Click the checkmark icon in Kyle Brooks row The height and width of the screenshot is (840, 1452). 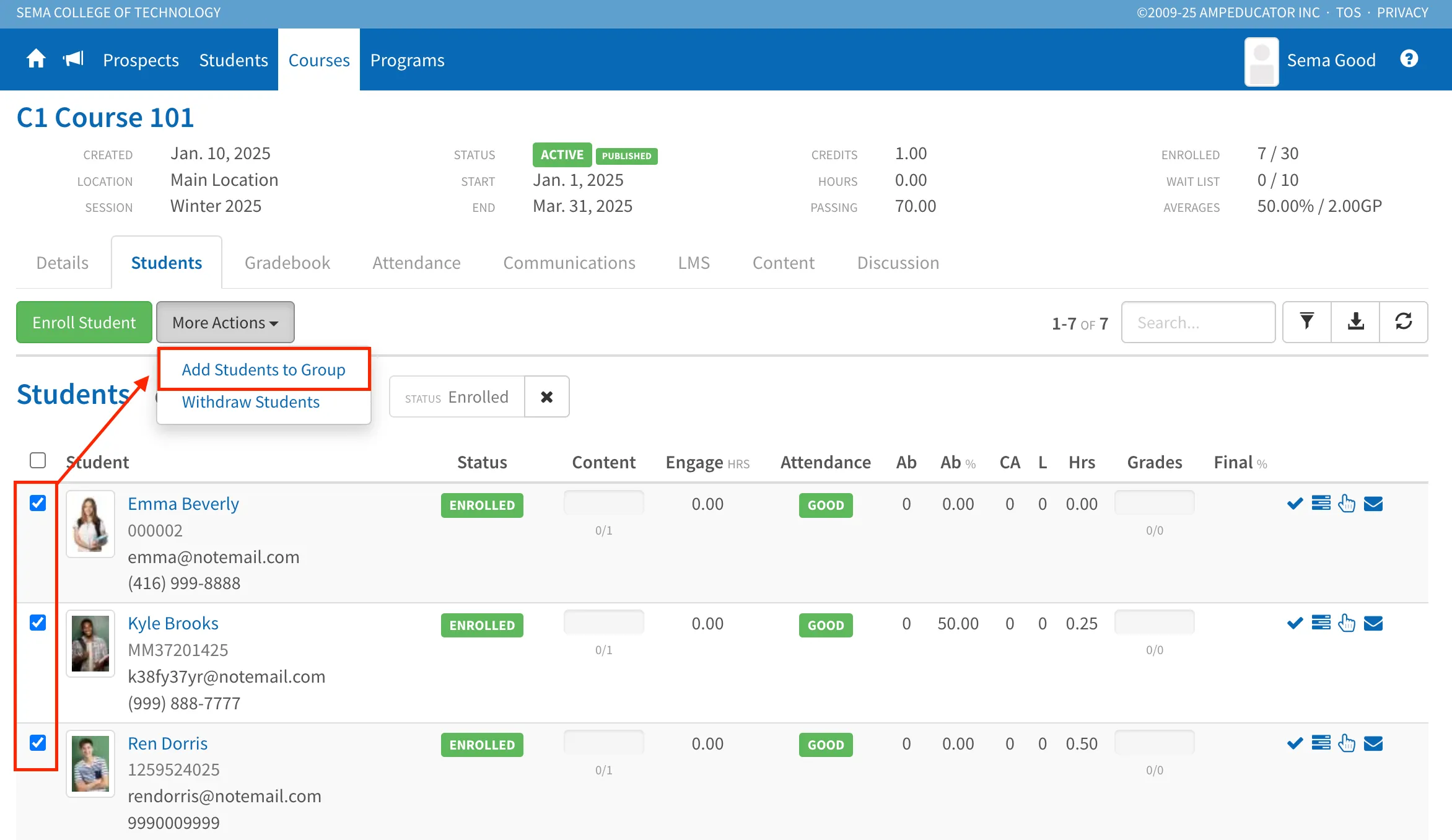pyautogui.click(x=1295, y=623)
